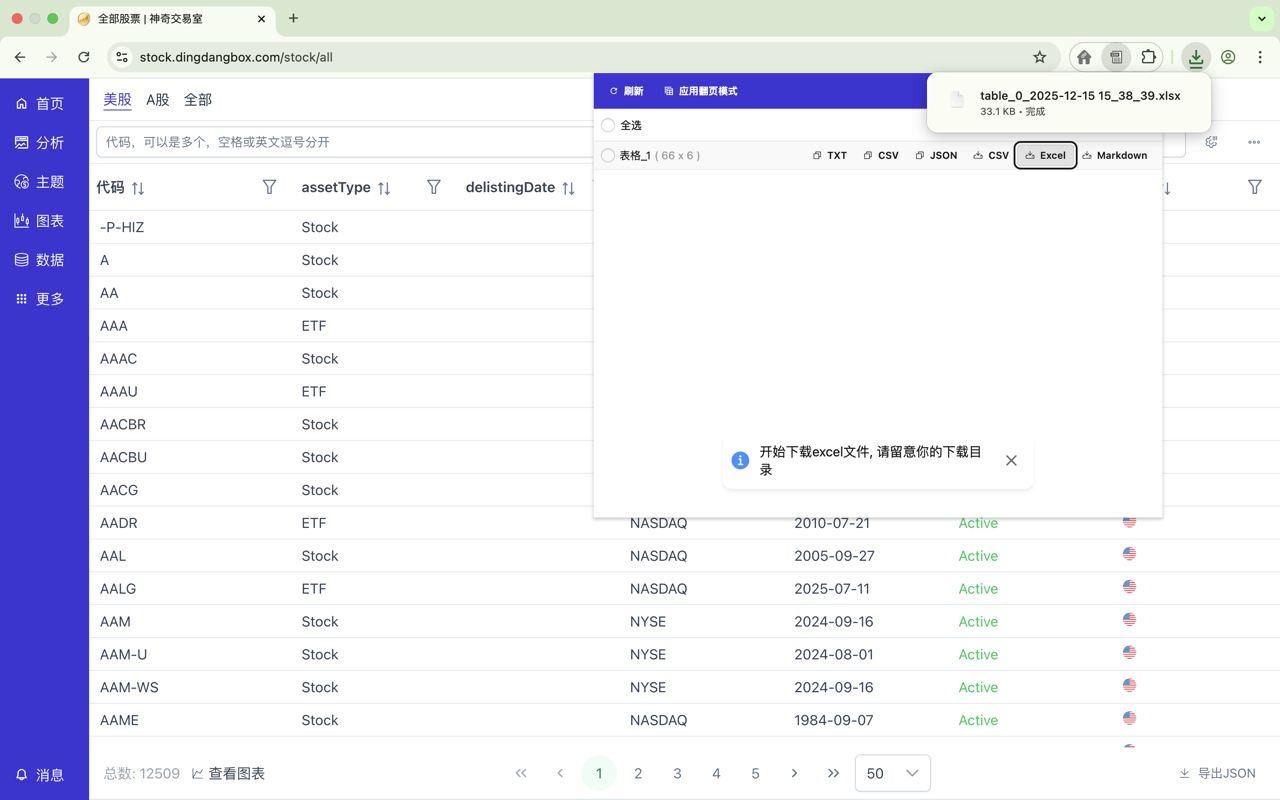Open the 分析 section in the sidebar

[40, 141]
